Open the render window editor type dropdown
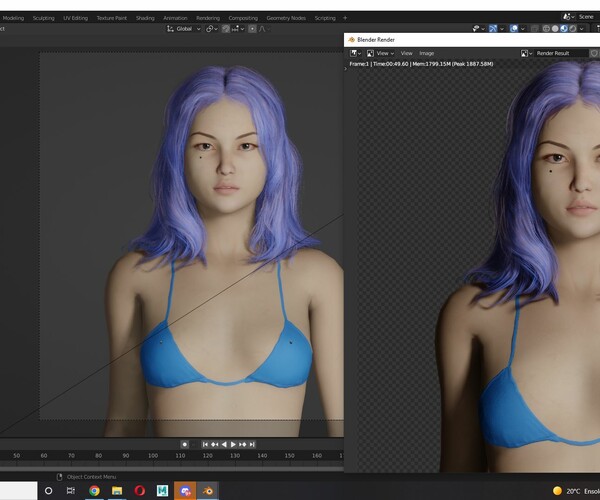This screenshot has height=500, width=600. [355, 53]
